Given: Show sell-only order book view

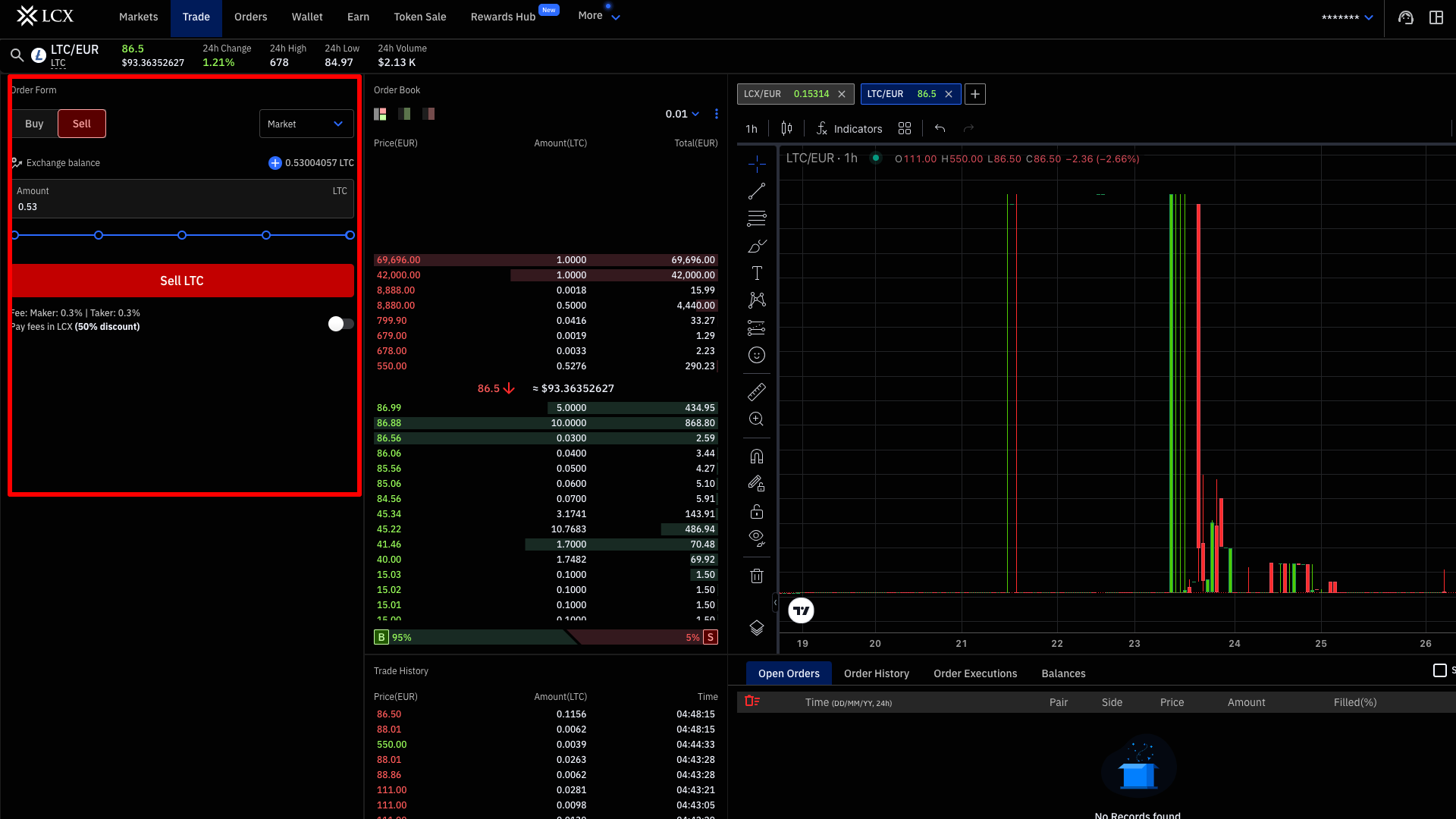Looking at the screenshot, I should tap(429, 114).
